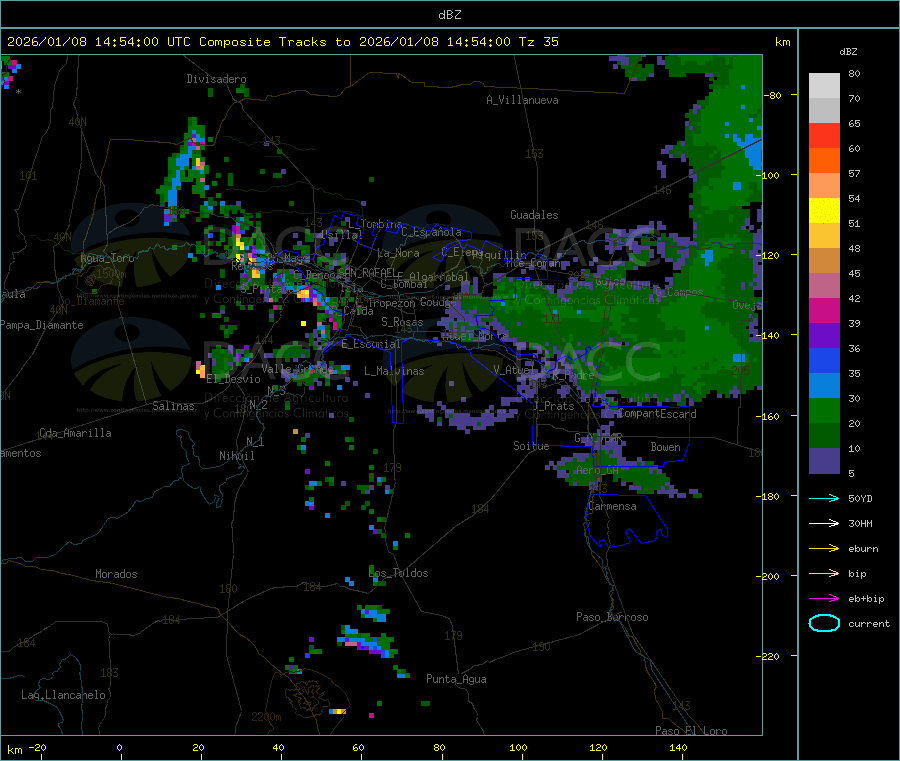Click the white 30HM arrow in legend
Viewport: 900px width, 761px height.
[x=824, y=523]
